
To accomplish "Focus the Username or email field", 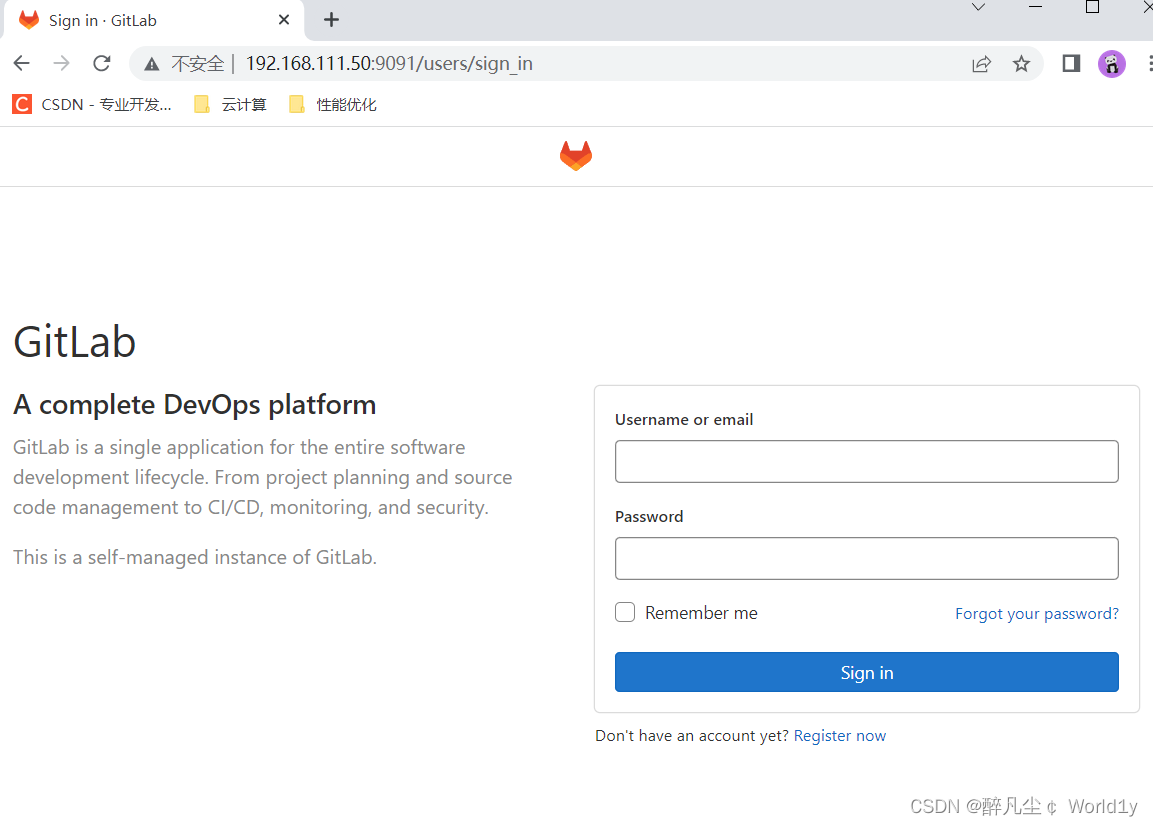I will click(x=866, y=461).
